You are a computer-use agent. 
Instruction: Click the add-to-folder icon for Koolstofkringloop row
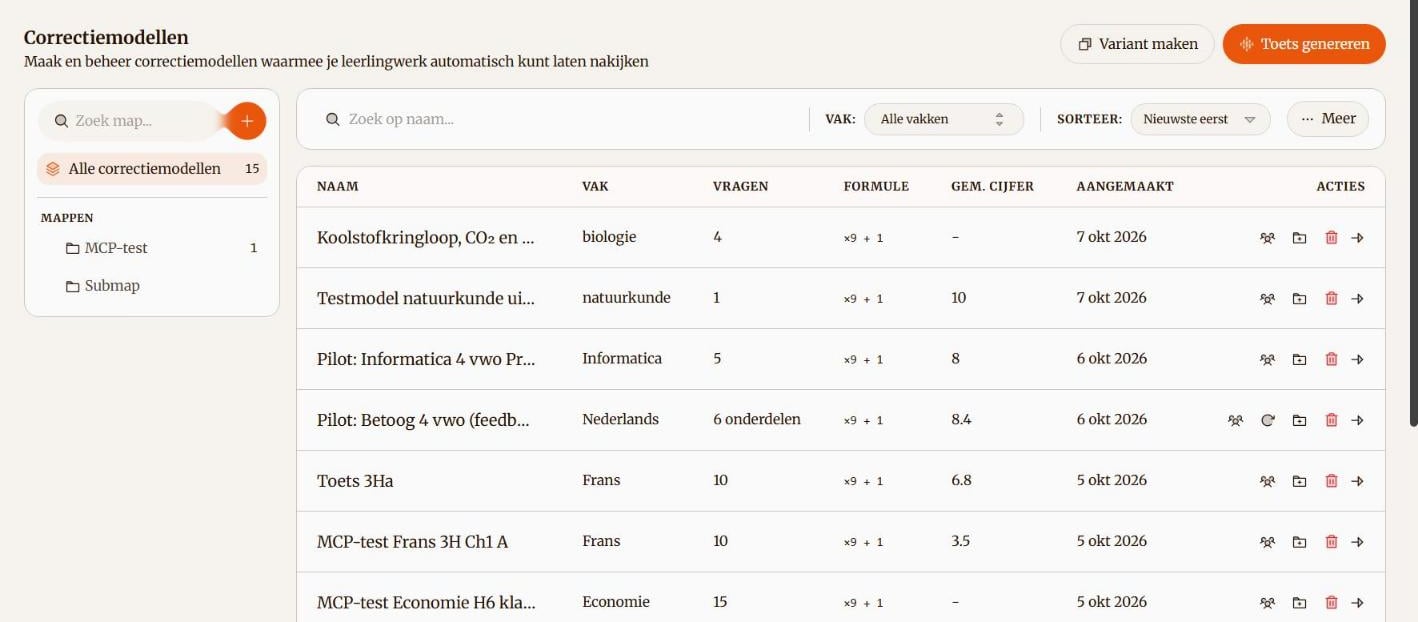(x=1299, y=238)
